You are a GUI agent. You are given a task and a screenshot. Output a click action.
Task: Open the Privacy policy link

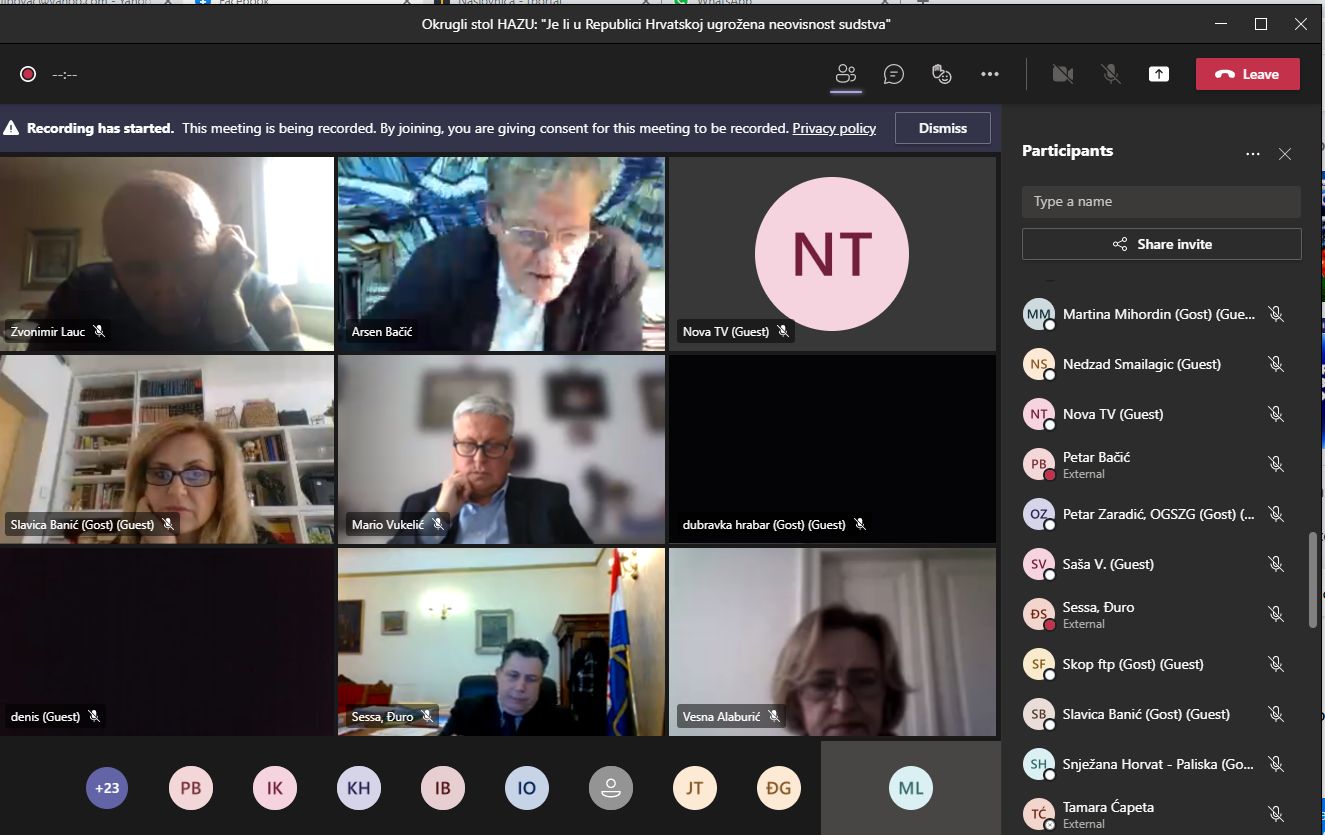(x=834, y=128)
